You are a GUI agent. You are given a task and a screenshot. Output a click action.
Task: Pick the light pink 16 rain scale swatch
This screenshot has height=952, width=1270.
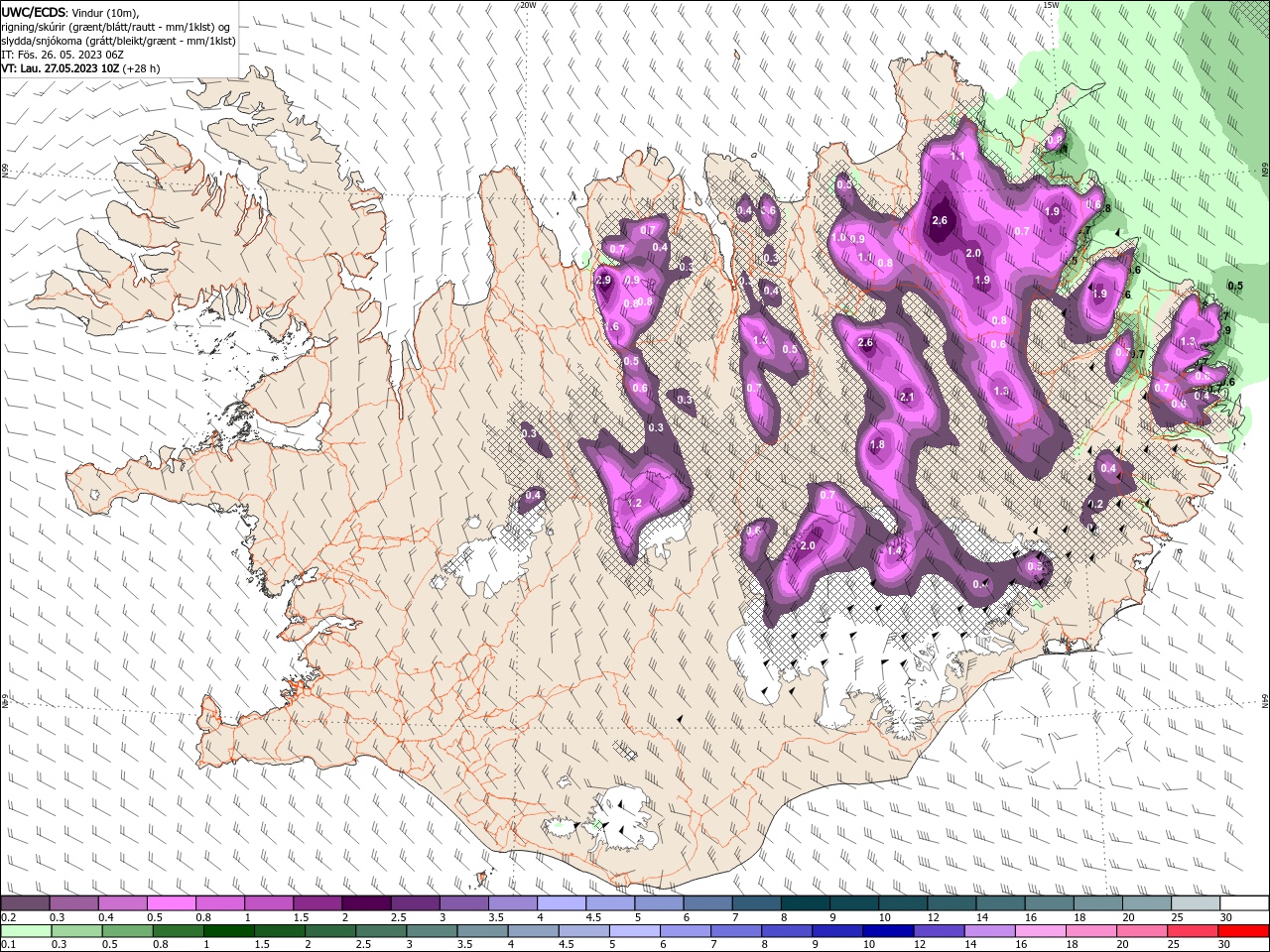click(1042, 931)
